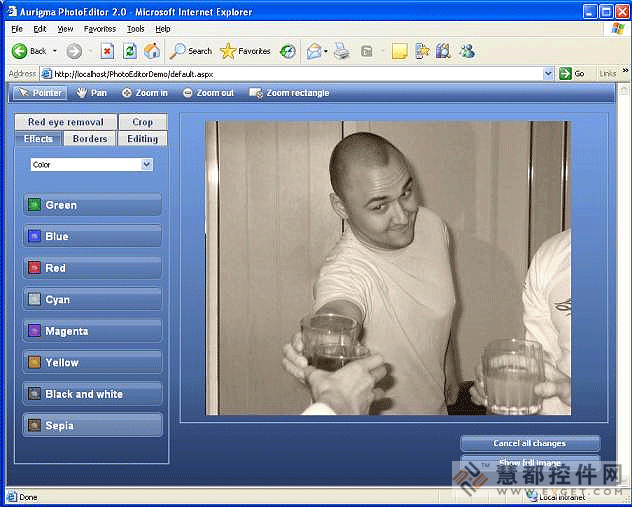Click the Mail envelope icon
632x507 pixels.
(314, 51)
